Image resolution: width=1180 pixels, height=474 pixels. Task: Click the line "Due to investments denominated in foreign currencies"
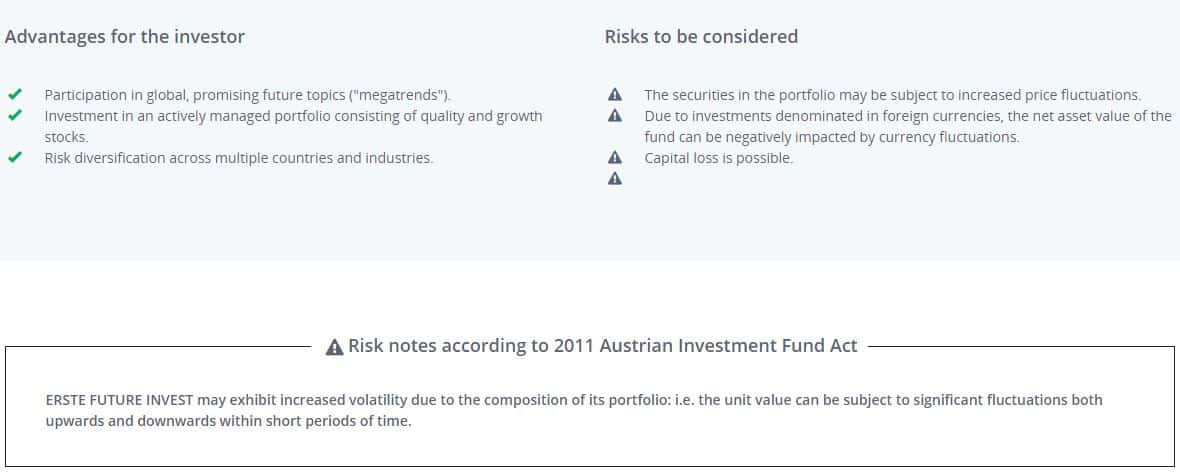click(x=907, y=116)
